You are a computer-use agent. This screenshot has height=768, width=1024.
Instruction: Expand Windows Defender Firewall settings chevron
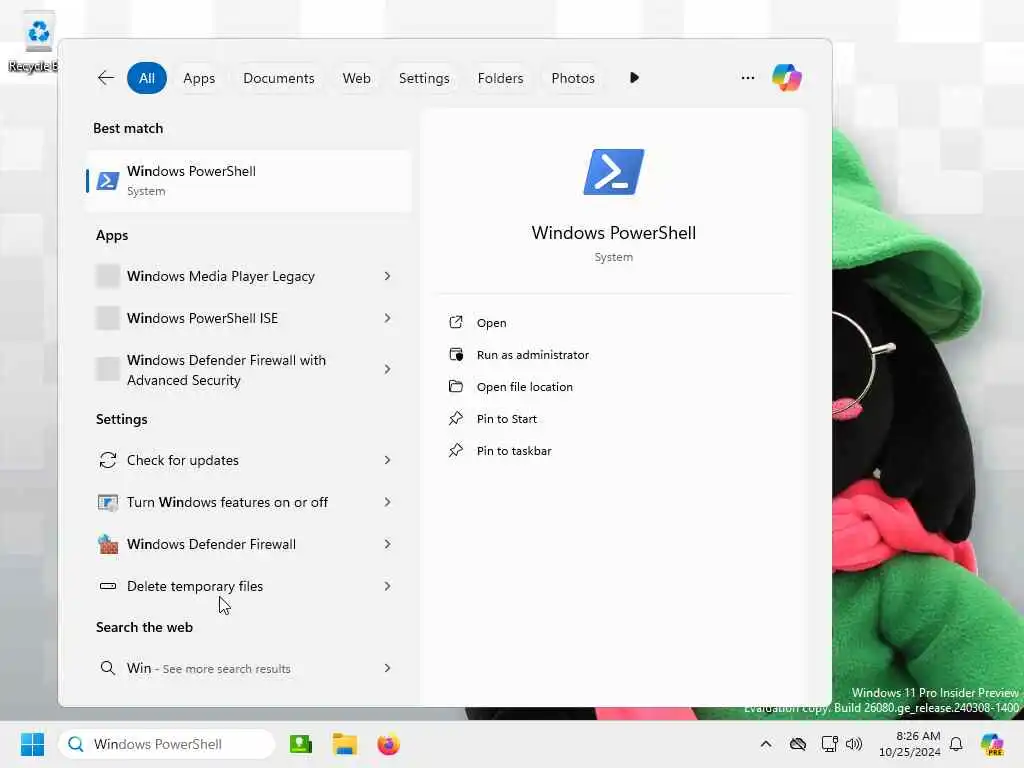(387, 544)
